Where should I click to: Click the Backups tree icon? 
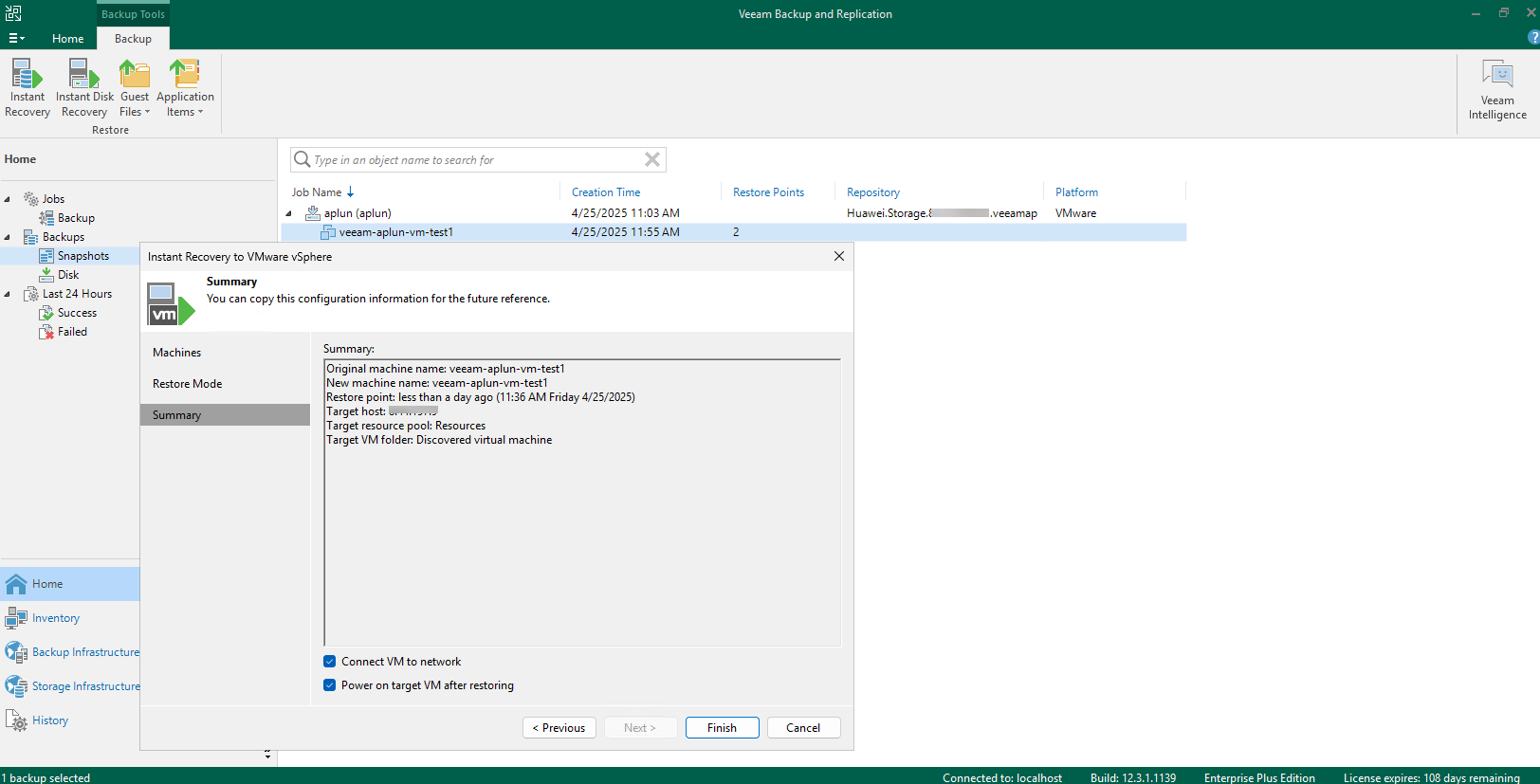click(31, 237)
